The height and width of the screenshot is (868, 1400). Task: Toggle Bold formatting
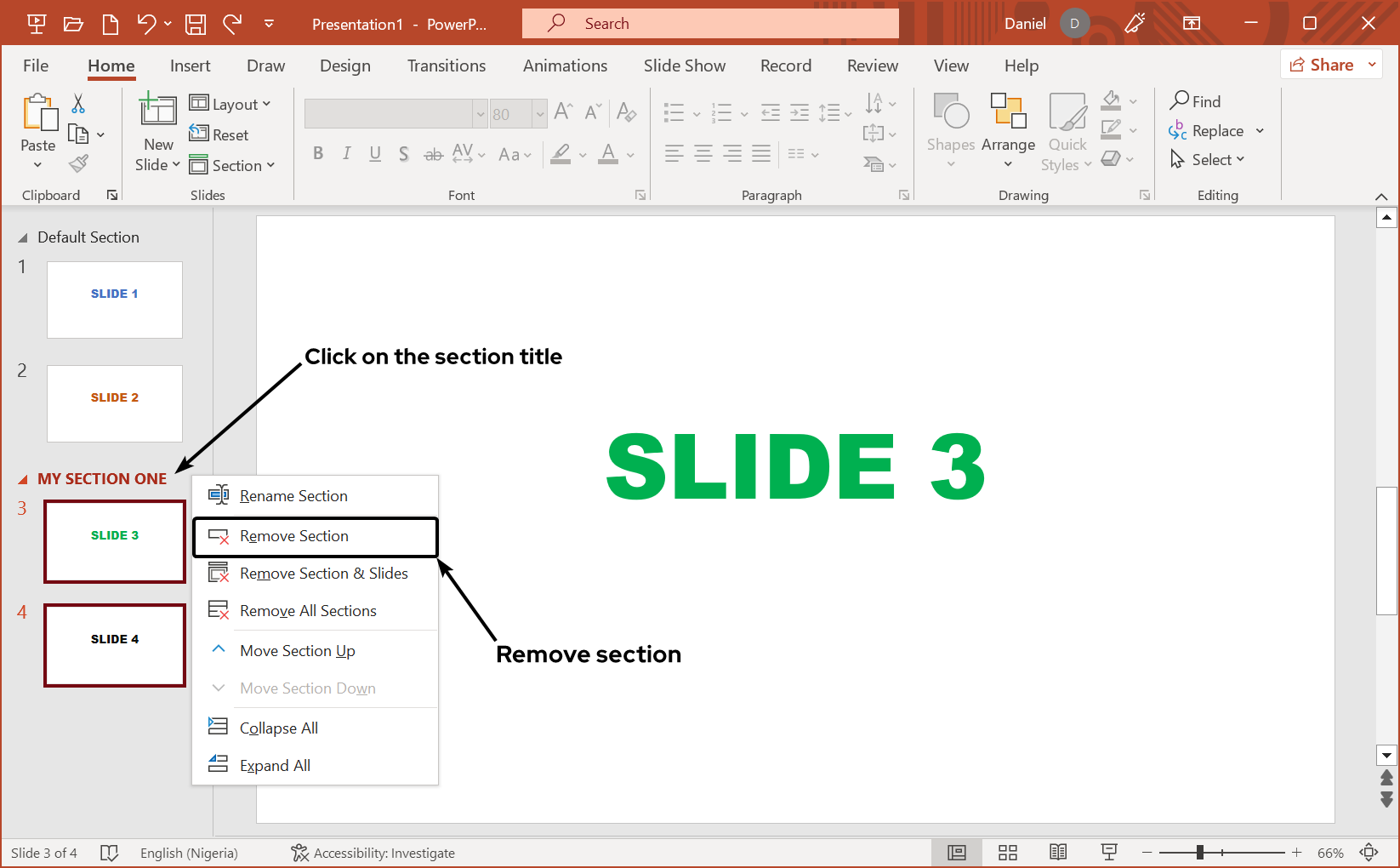click(318, 154)
